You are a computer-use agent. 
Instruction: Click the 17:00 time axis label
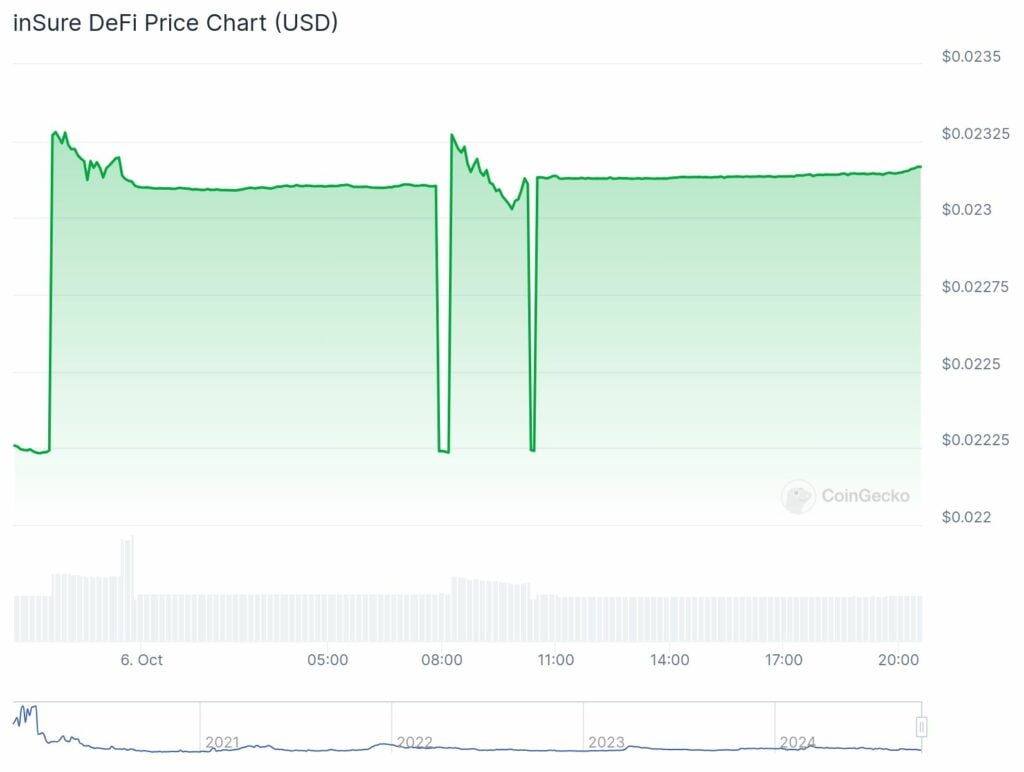[x=783, y=660]
